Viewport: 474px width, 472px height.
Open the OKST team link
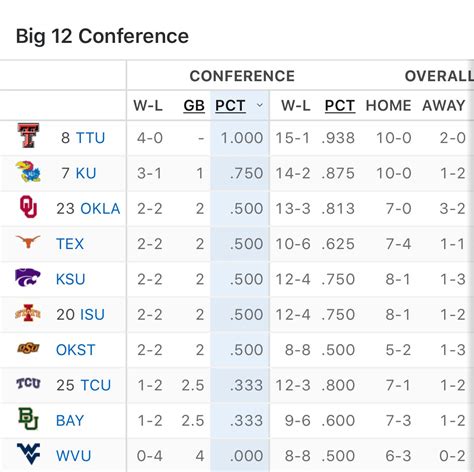76,350
